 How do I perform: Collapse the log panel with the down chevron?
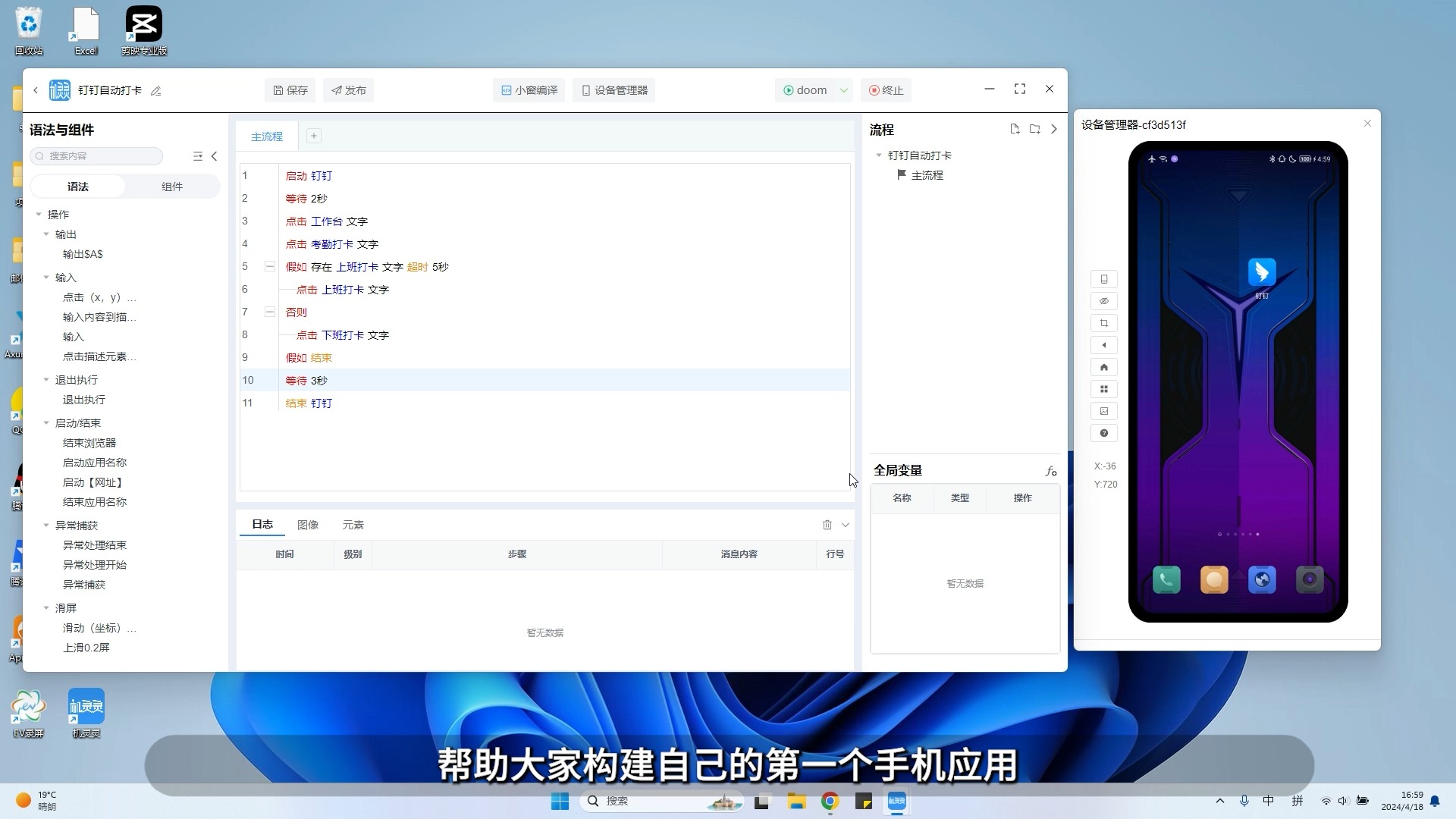coord(846,525)
